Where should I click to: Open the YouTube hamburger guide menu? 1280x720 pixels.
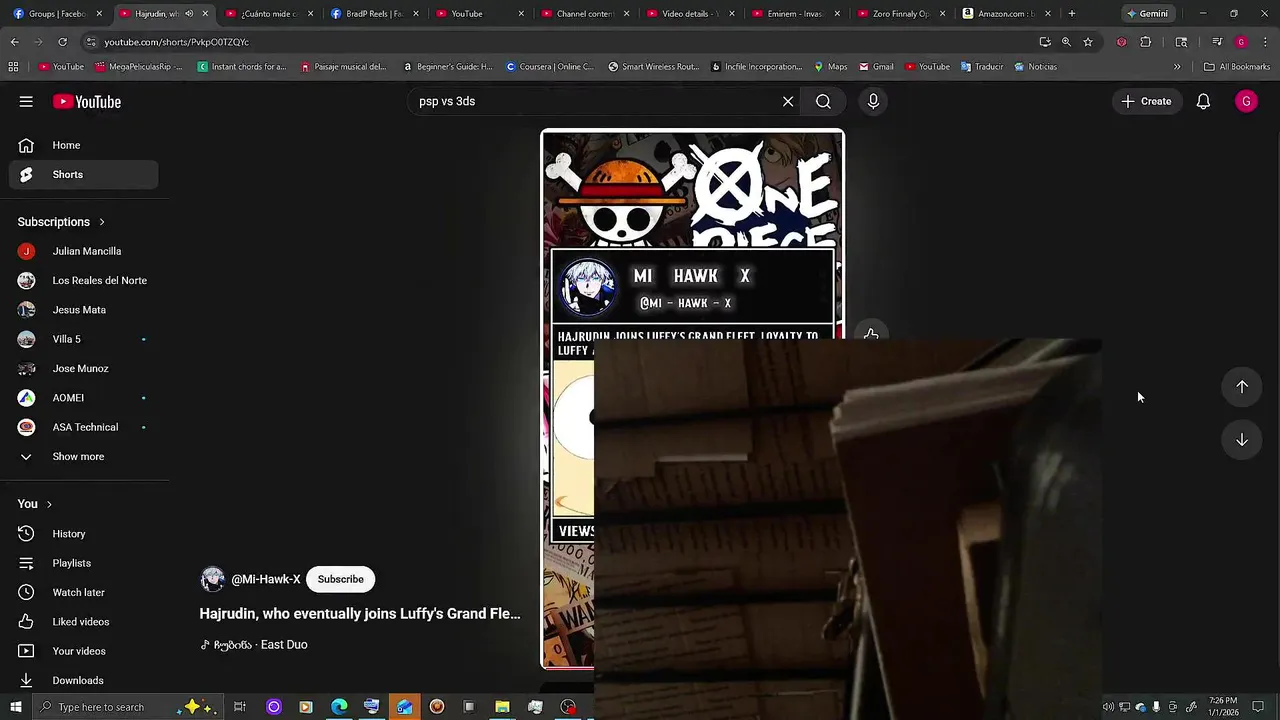[26, 101]
